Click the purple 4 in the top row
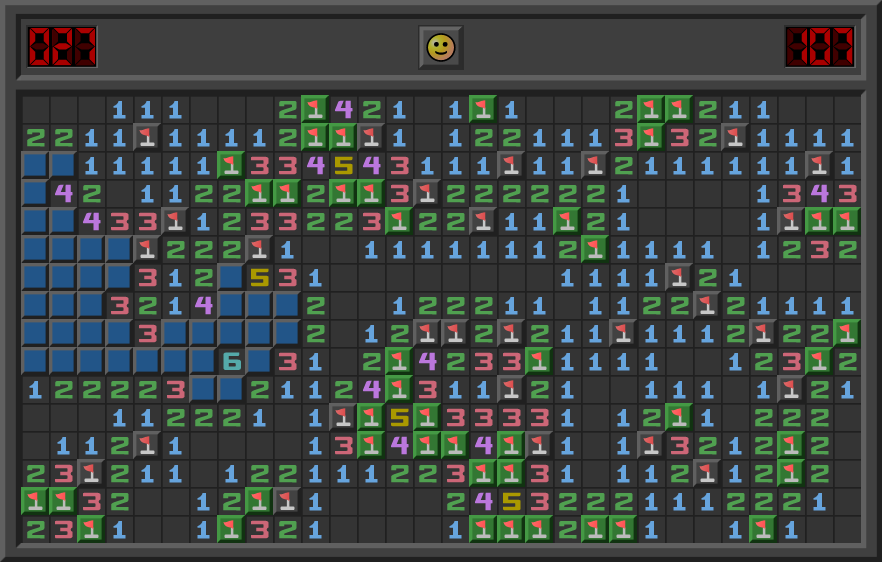Screen dimensions: 882x562 click(344, 109)
